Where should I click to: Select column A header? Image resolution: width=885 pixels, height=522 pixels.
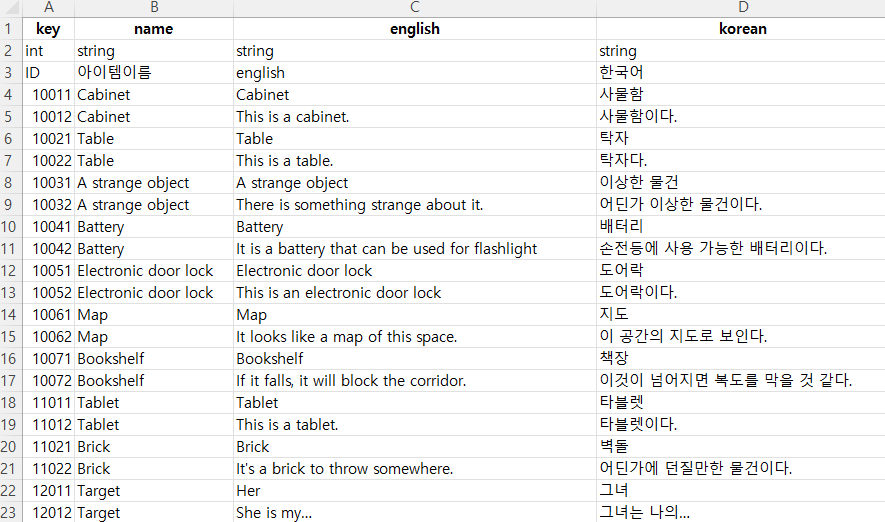pyautogui.click(x=49, y=7)
